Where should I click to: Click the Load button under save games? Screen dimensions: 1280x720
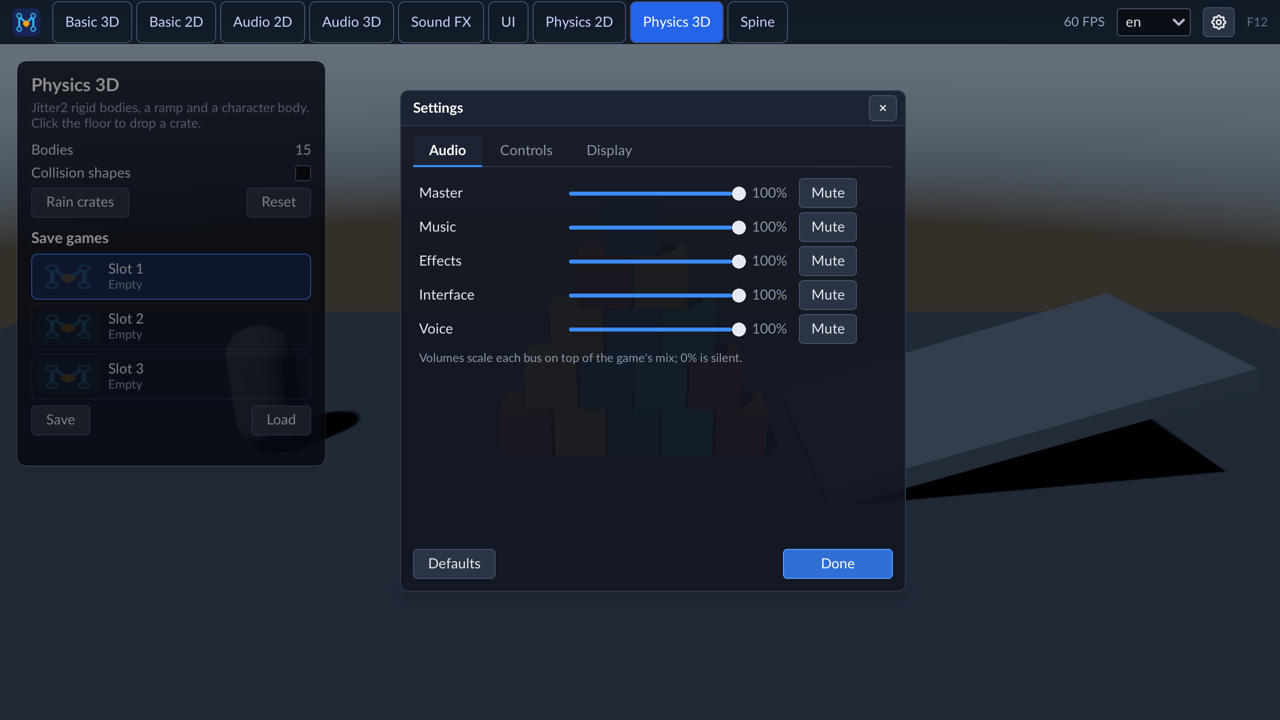281,420
